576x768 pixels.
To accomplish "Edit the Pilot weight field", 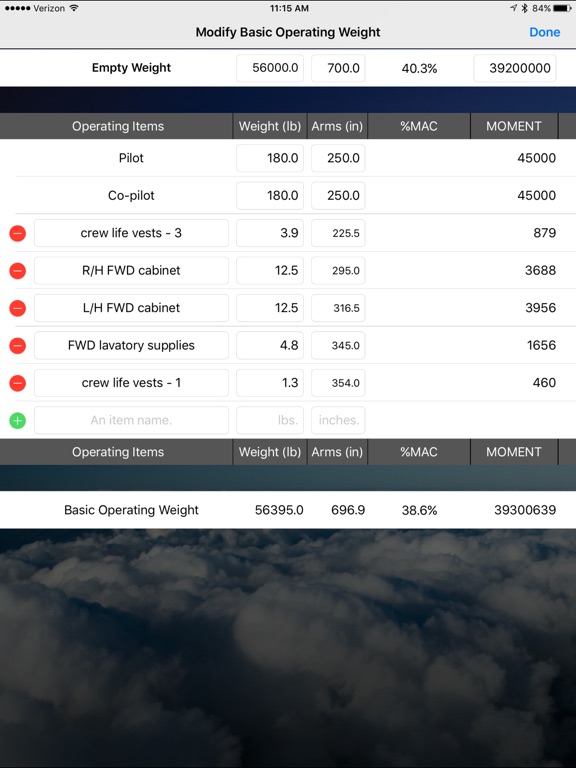I will tap(270, 158).
